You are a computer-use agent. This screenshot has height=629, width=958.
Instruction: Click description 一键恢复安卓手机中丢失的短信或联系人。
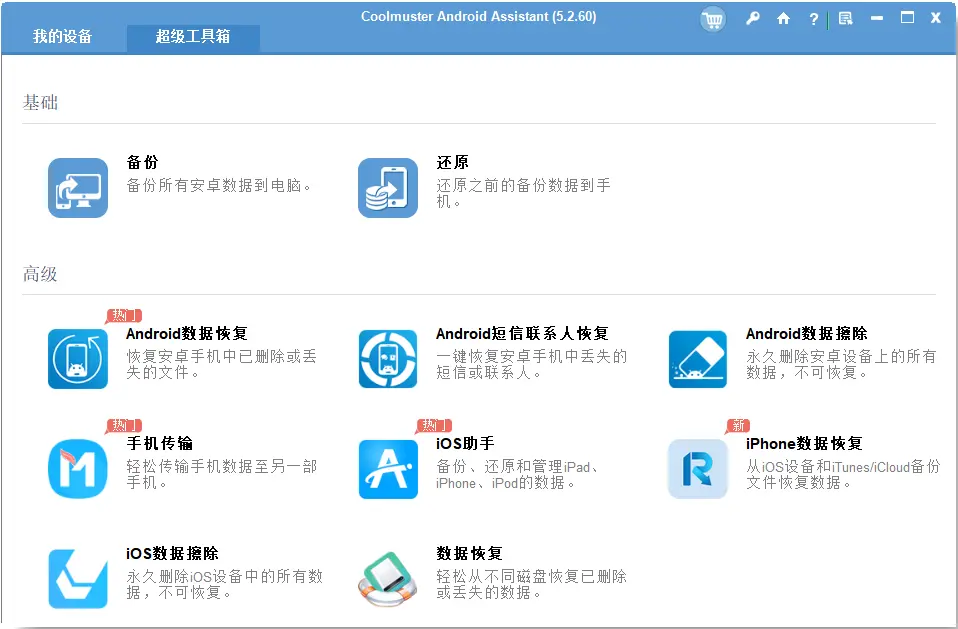[532, 364]
